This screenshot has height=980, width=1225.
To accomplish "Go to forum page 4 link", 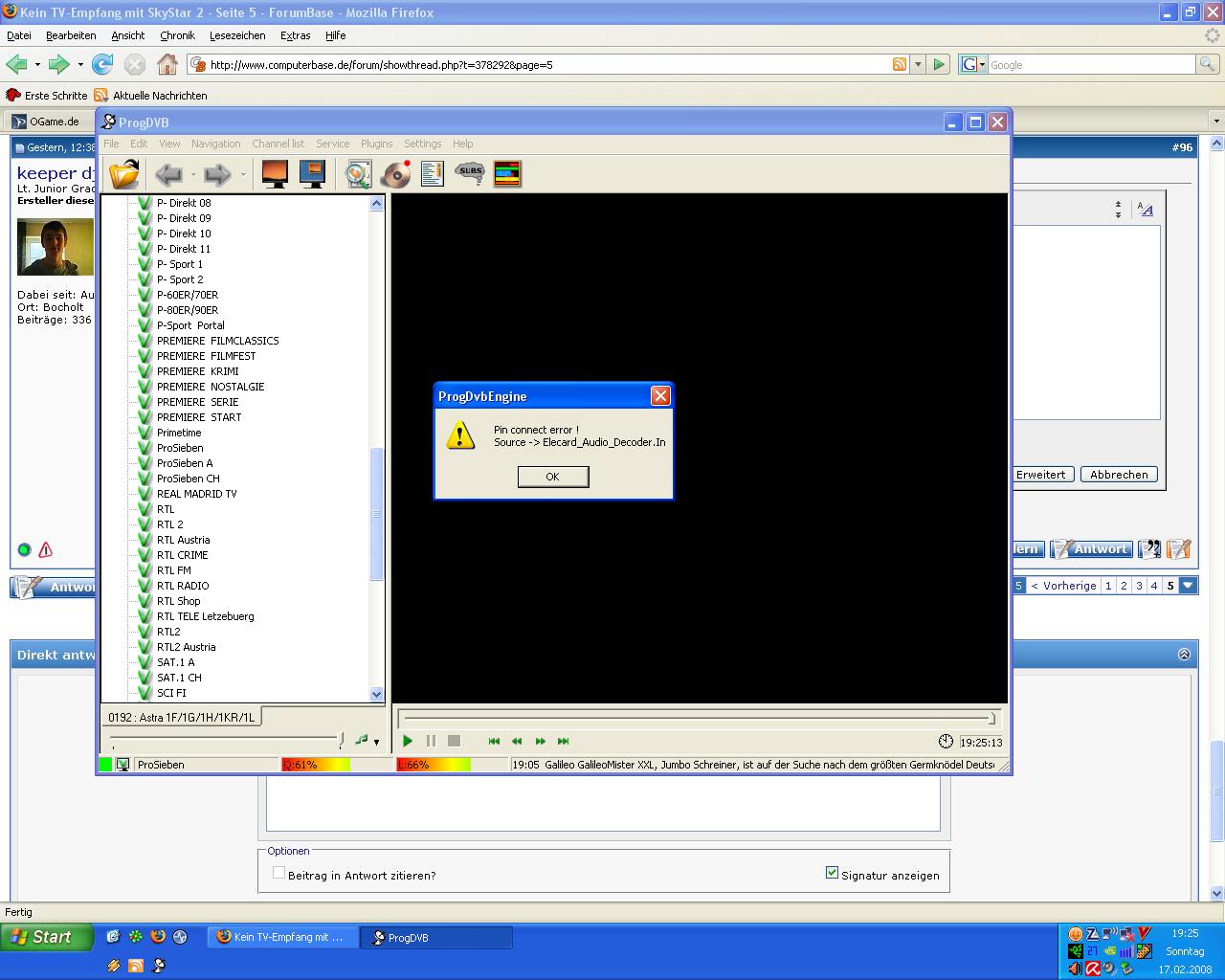I will click(1154, 586).
